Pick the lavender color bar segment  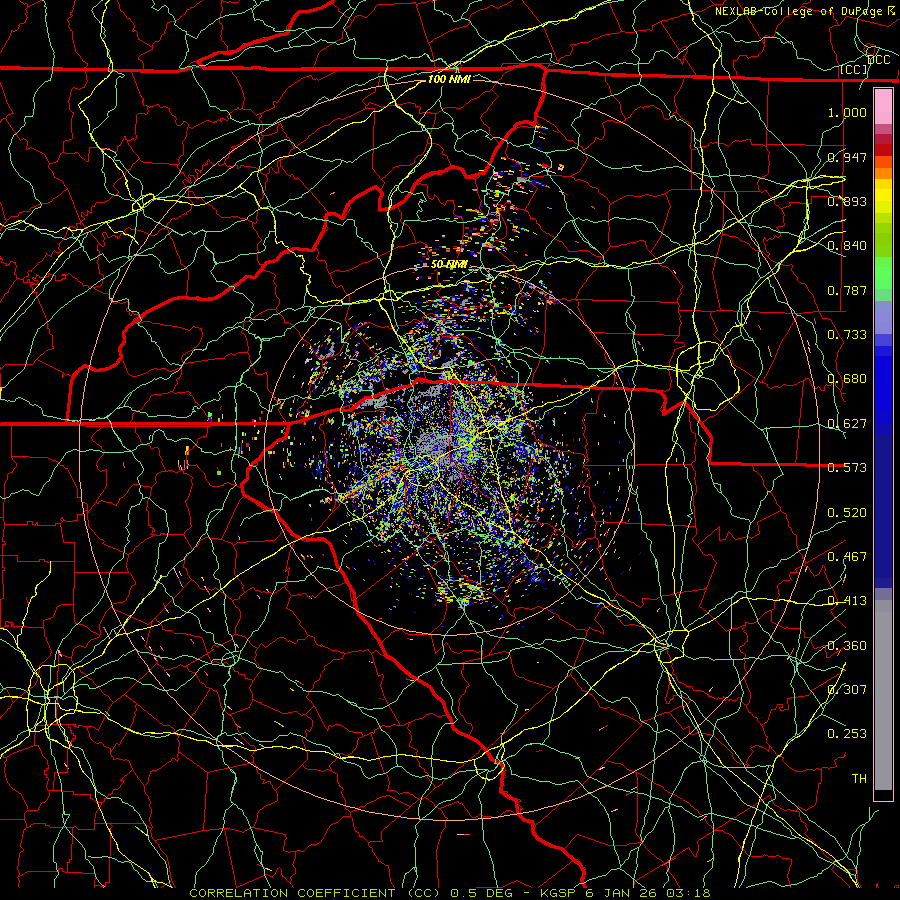pos(883,317)
